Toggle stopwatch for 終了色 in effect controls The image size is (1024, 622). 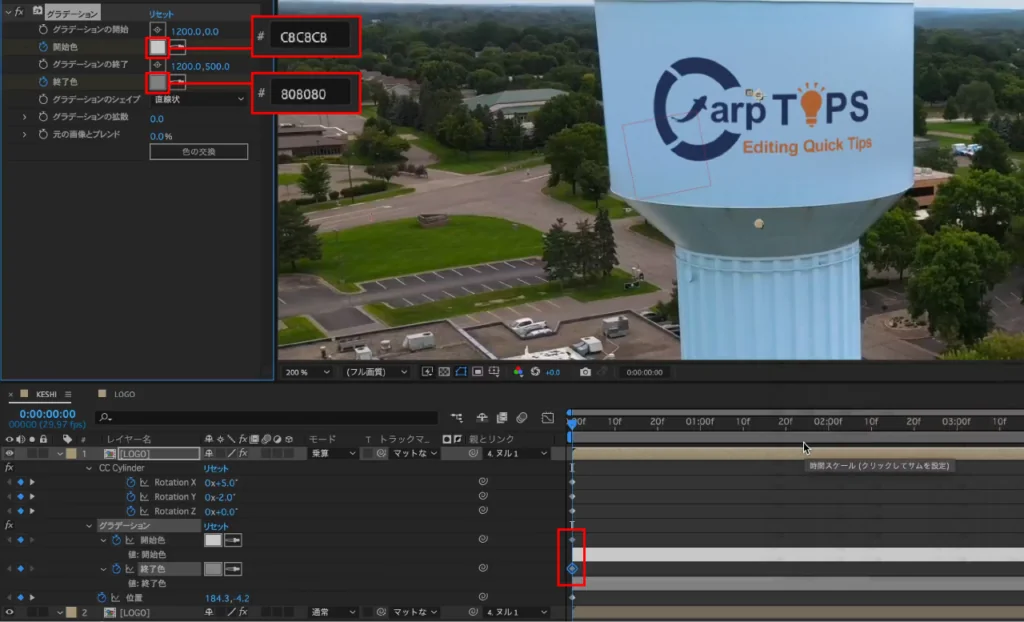click(x=43, y=82)
